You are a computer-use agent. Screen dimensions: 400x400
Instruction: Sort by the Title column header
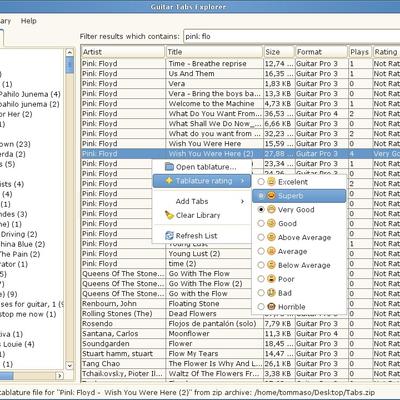(x=214, y=52)
